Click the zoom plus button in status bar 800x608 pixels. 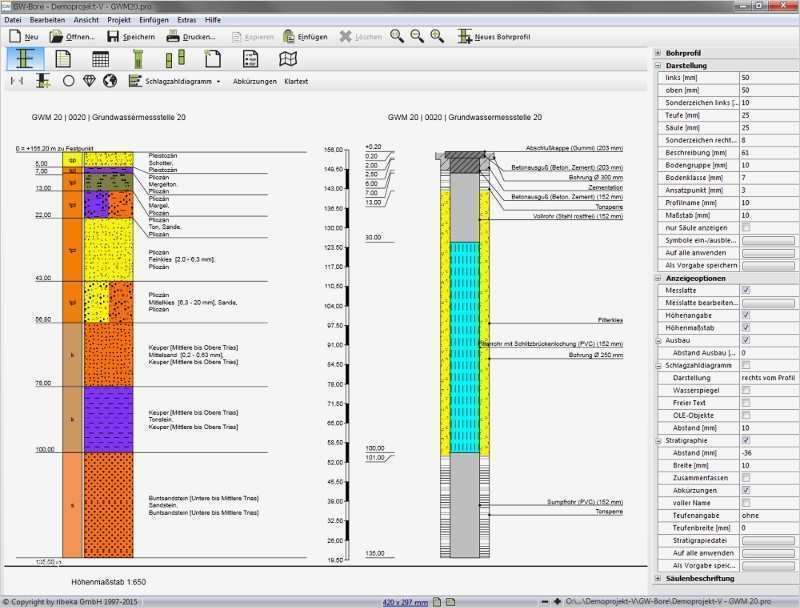[x=557, y=602]
